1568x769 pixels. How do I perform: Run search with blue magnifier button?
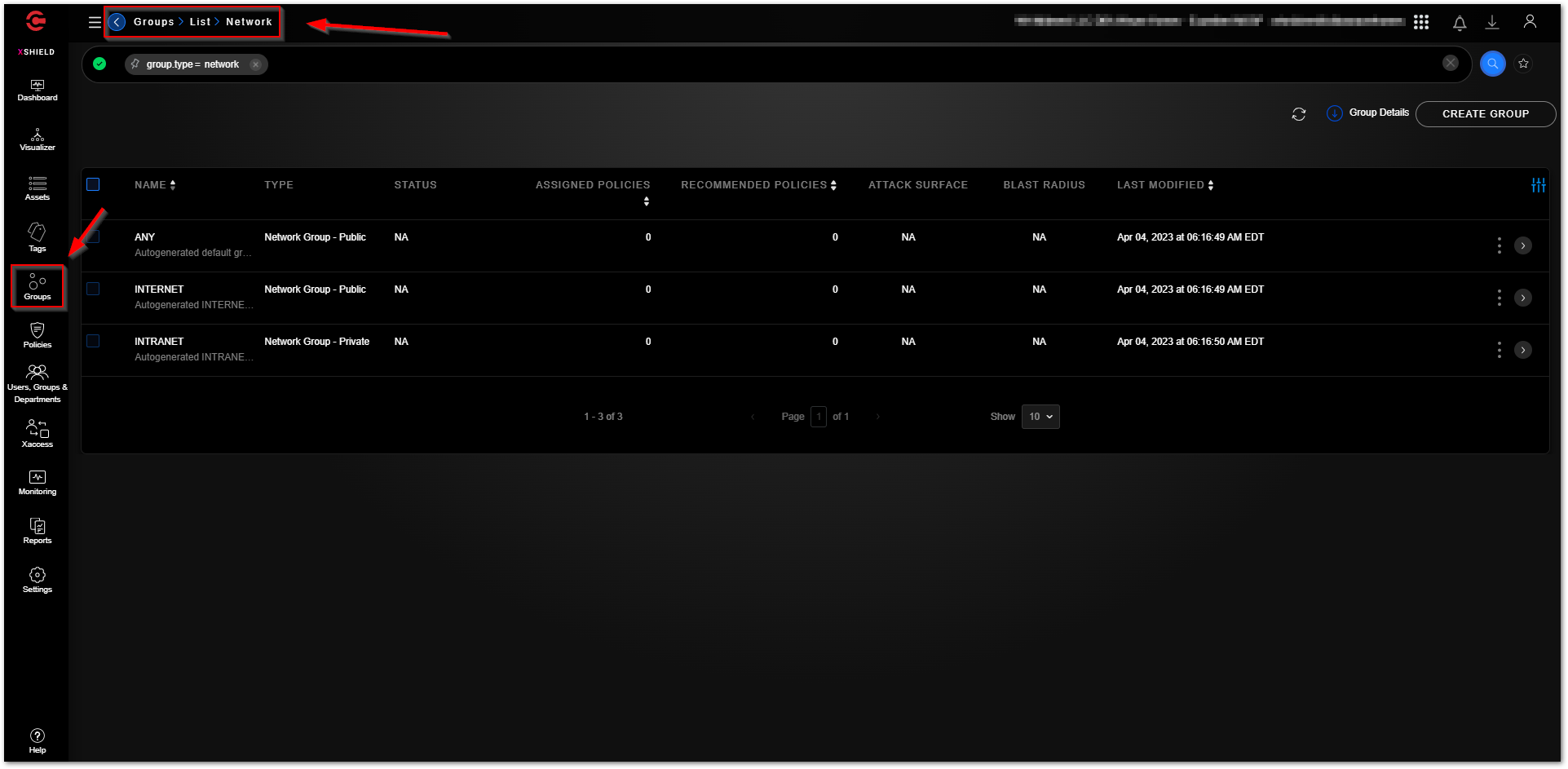[1493, 64]
